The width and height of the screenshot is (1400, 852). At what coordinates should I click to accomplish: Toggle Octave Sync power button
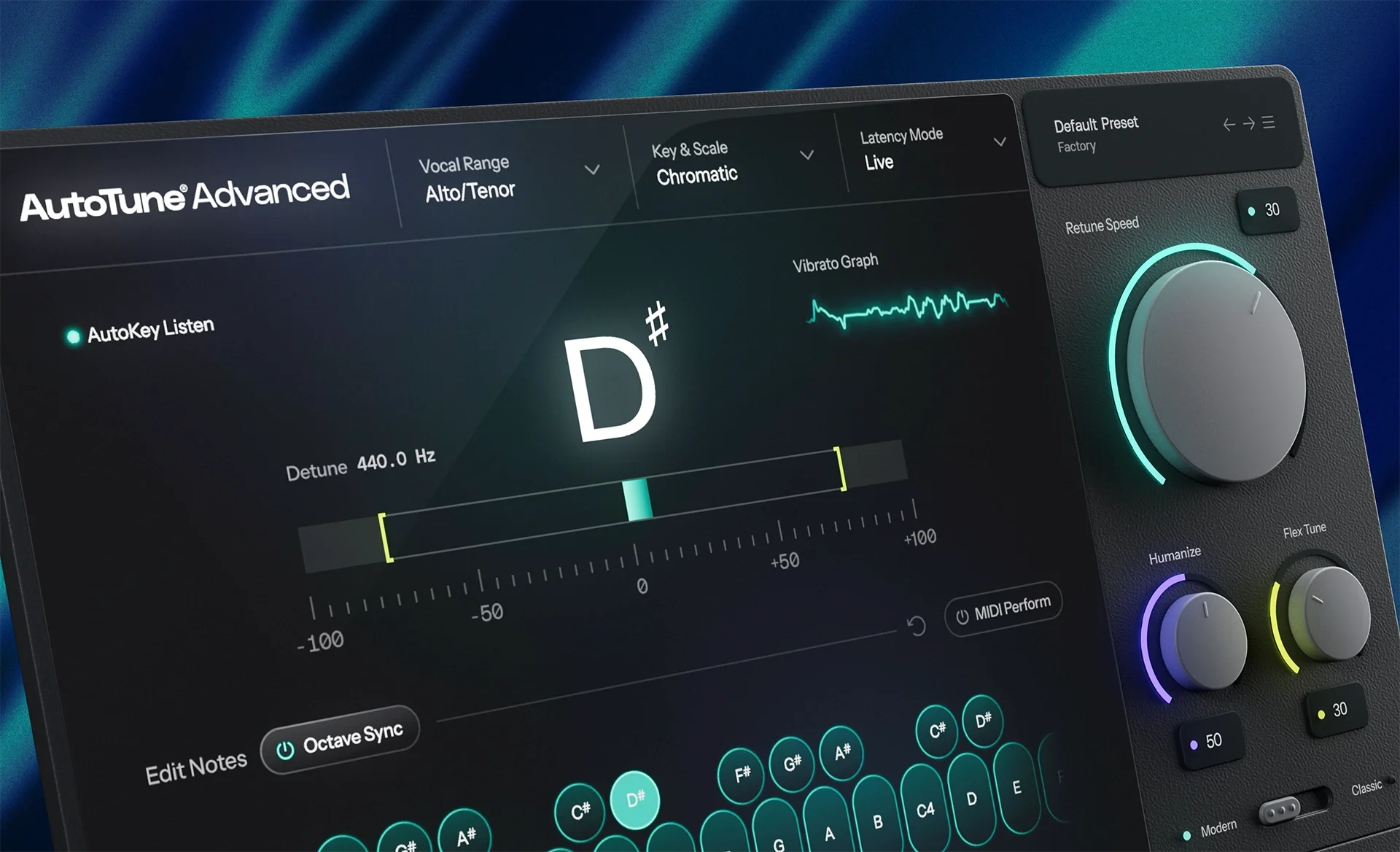[x=286, y=749]
